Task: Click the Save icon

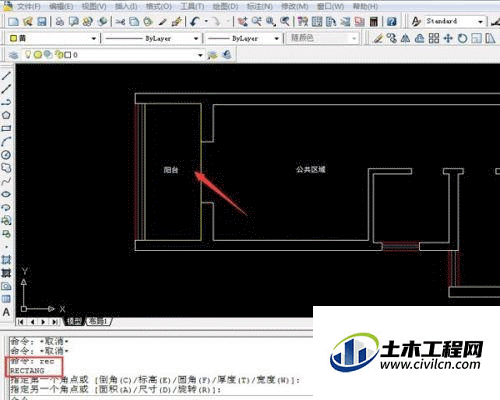Action: click(42, 22)
